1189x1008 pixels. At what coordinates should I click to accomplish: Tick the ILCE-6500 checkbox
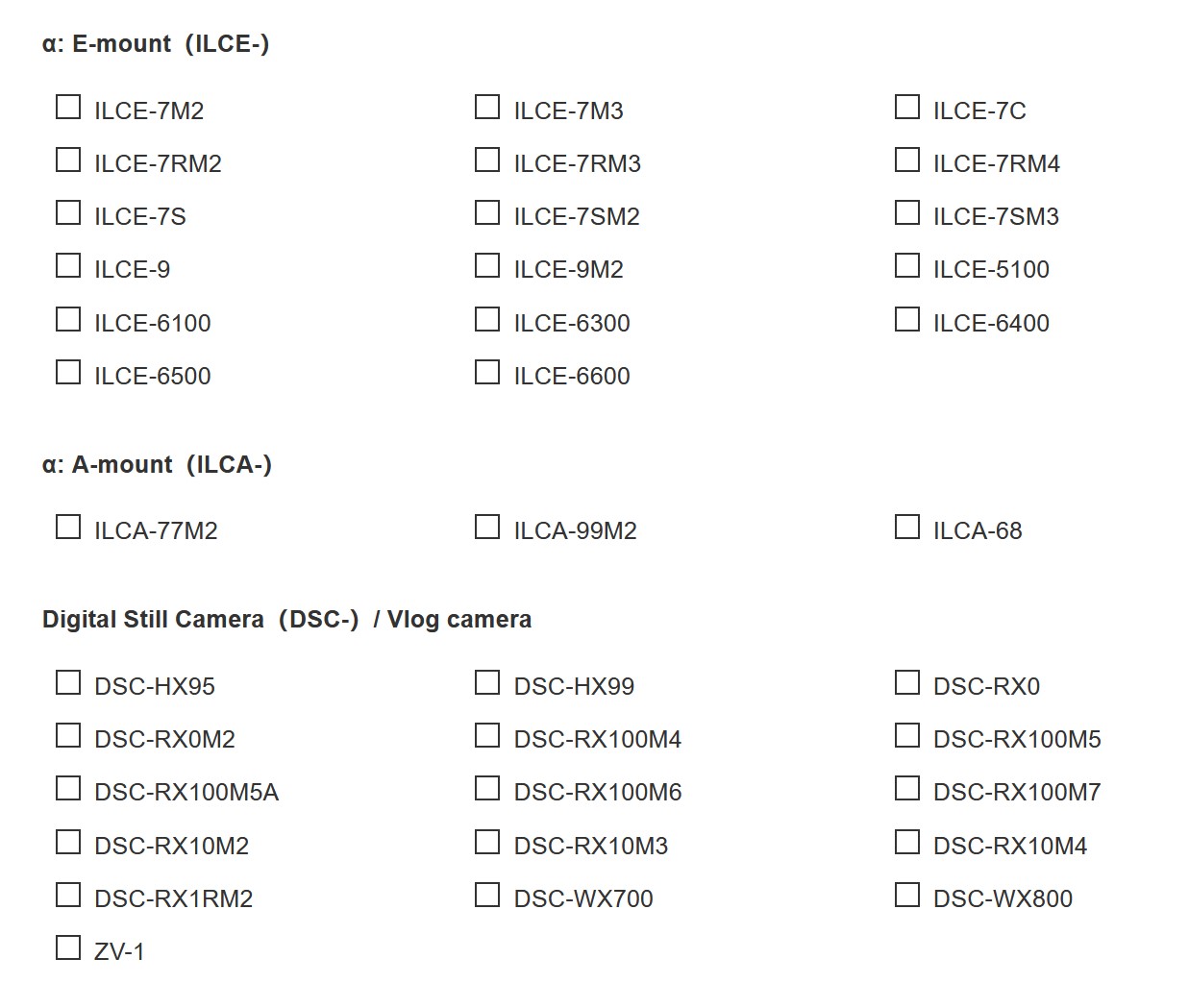point(68,372)
